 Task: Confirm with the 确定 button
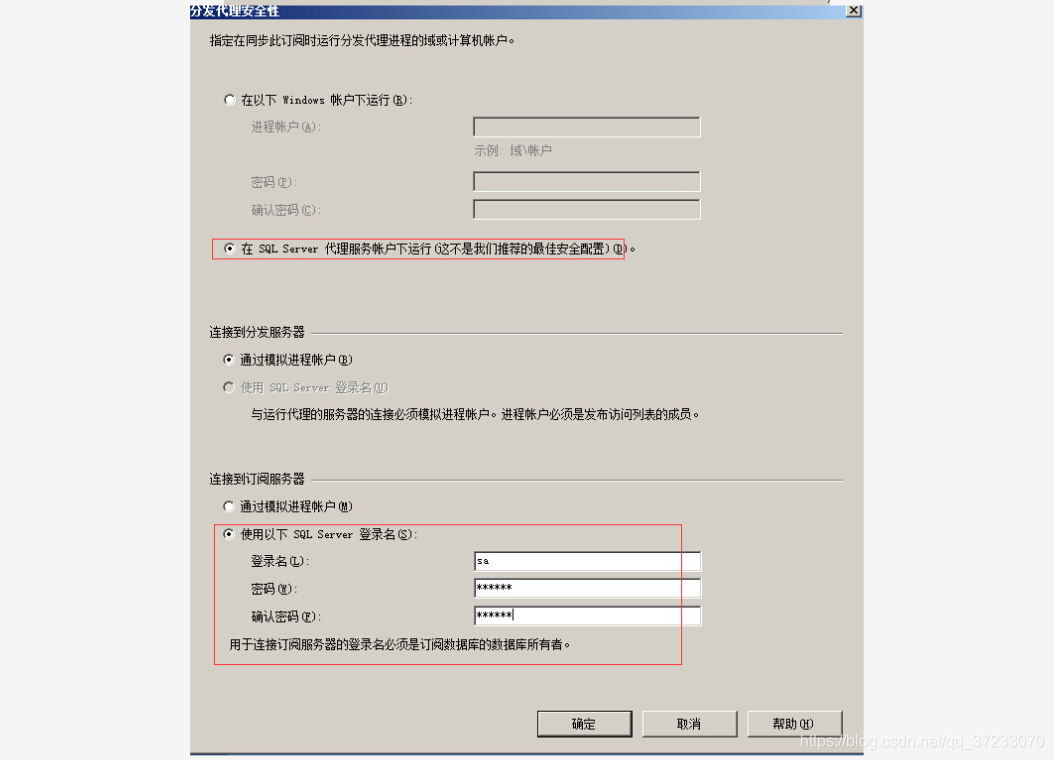584,724
